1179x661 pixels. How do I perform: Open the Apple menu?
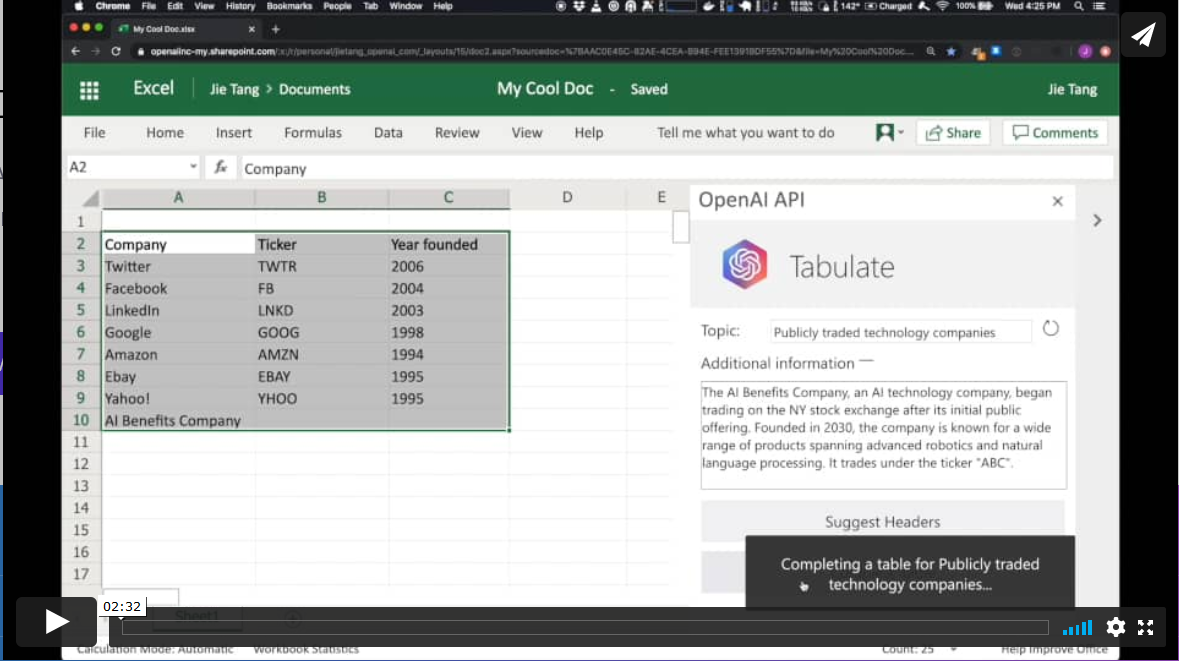pyautogui.click(x=79, y=6)
